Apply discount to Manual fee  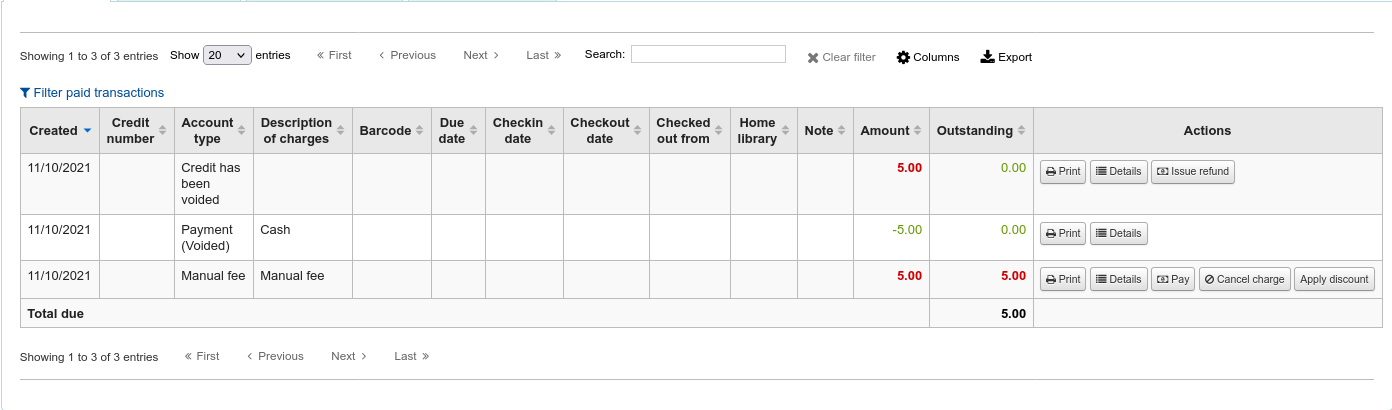click(x=1334, y=279)
